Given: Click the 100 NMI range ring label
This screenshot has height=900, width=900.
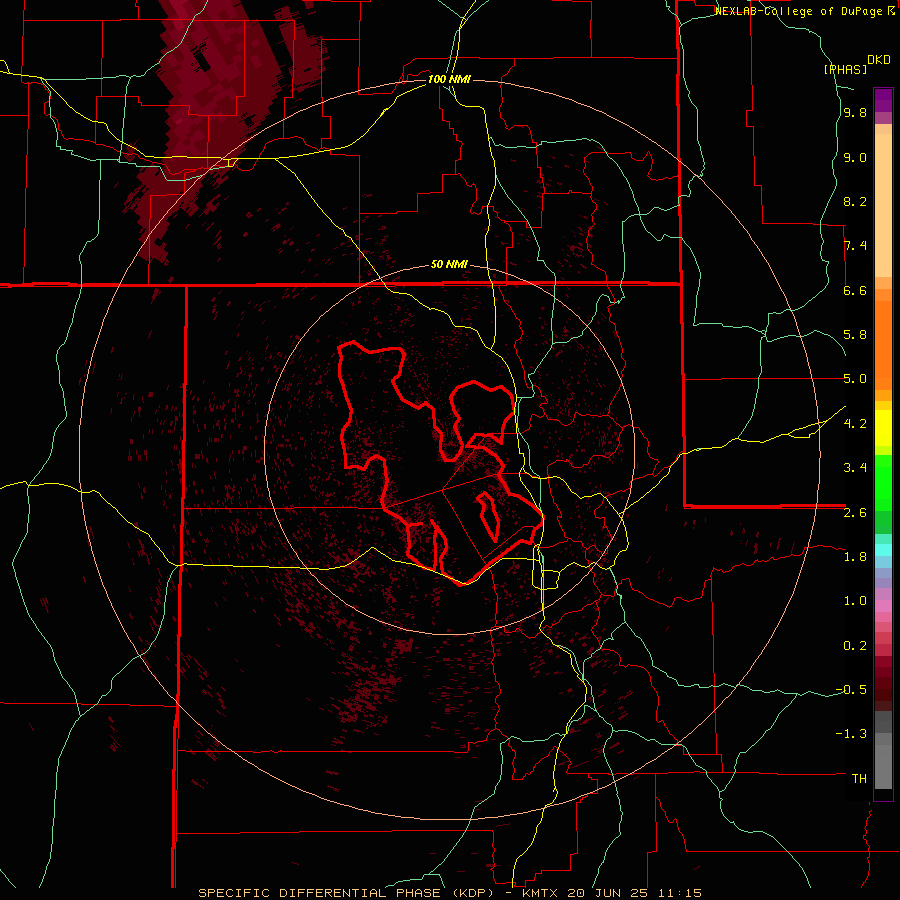Looking at the screenshot, I should pyautogui.click(x=449, y=79).
